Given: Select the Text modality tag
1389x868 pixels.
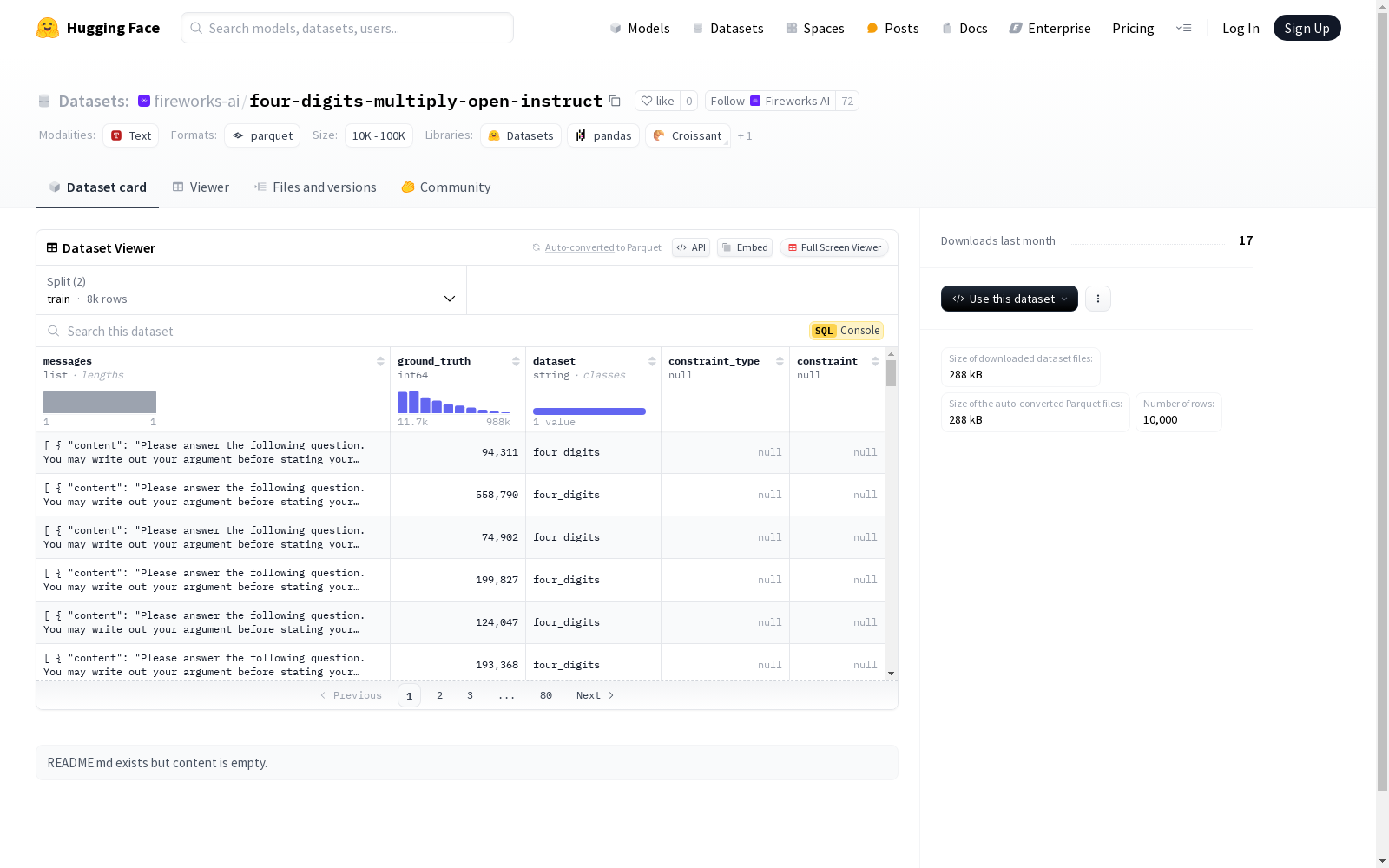Looking at the screenshot, I should tap(131, 135).
